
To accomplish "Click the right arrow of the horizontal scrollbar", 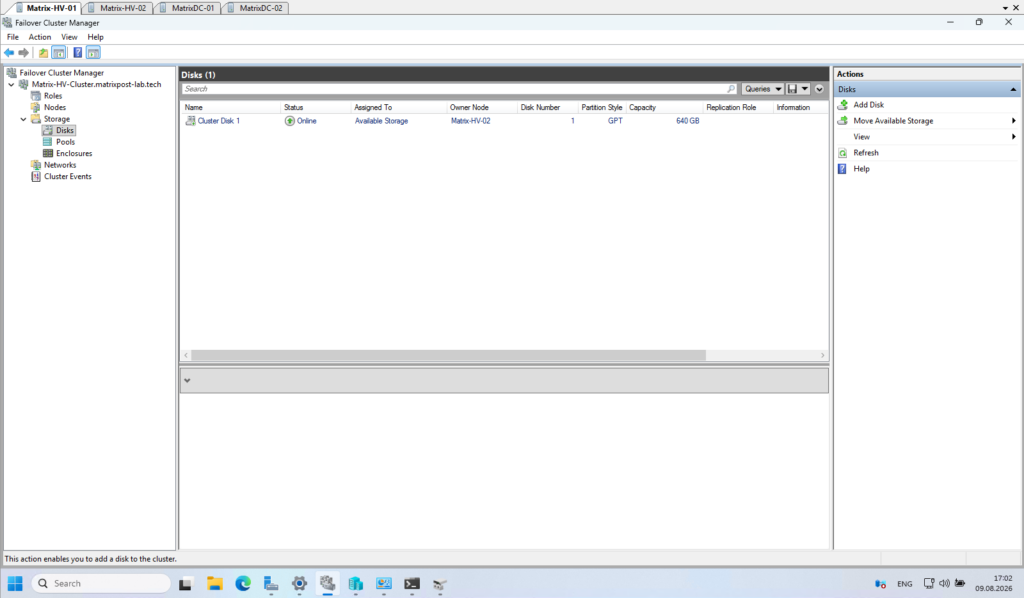I will [822, 355].
